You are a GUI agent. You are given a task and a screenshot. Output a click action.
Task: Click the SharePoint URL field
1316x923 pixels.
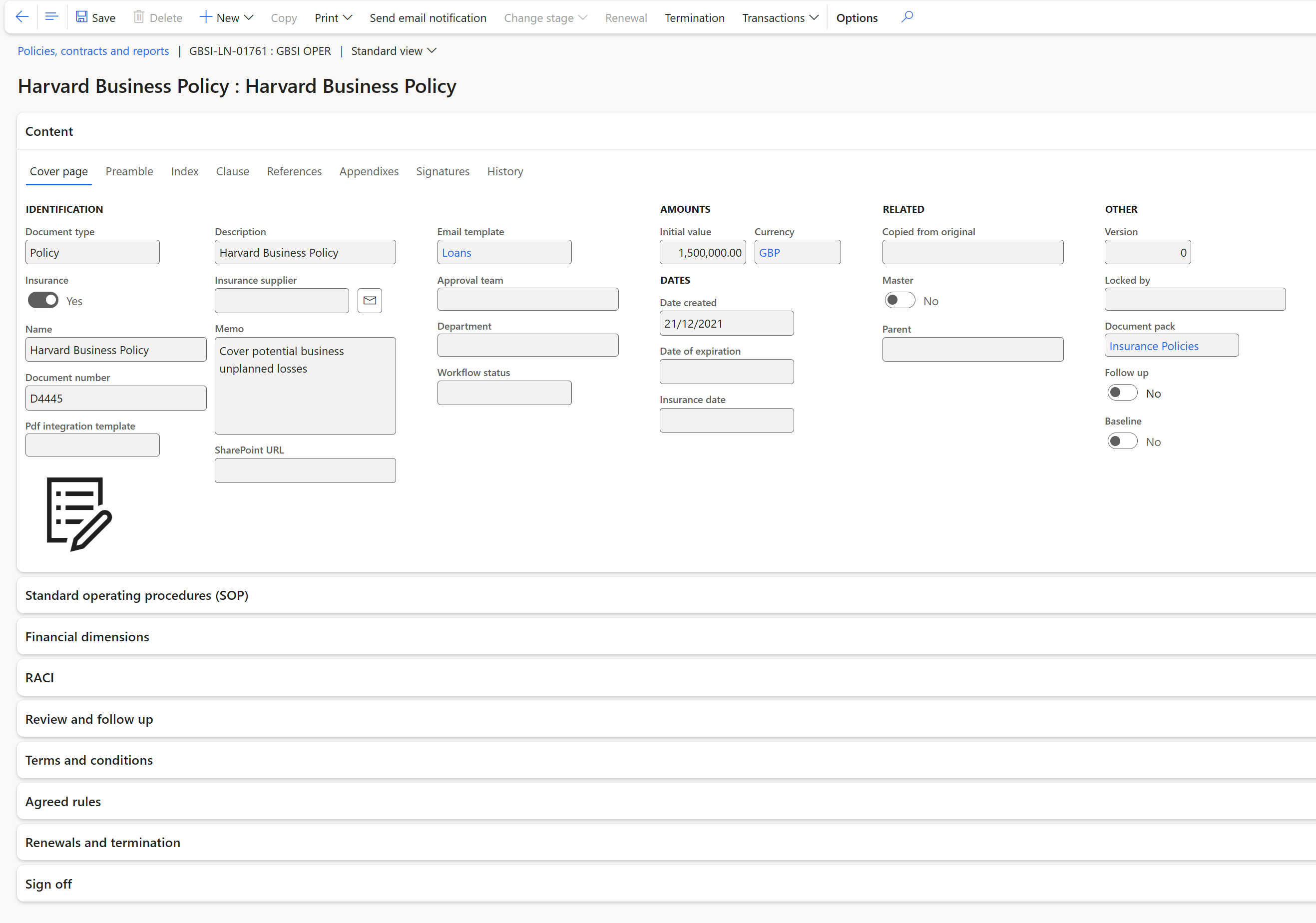(305, 470)
